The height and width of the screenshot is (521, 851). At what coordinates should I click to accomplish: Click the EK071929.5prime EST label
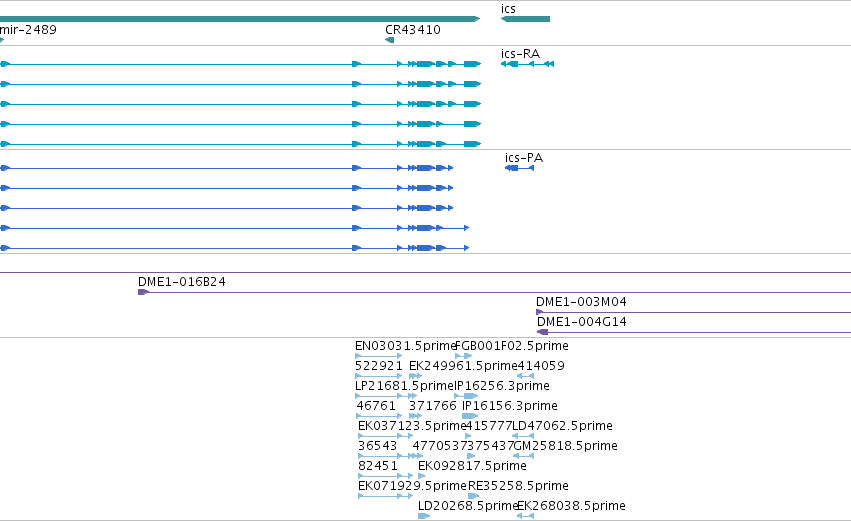pyautogui.click(x=412, y=486)
